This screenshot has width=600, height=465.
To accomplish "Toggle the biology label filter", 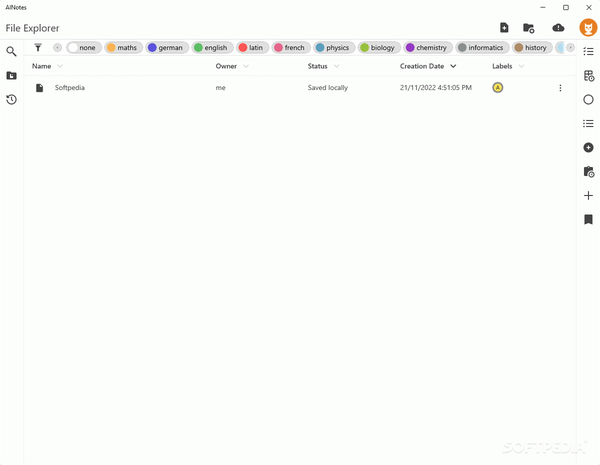I will pyautogui.click(x=379, y=47).
